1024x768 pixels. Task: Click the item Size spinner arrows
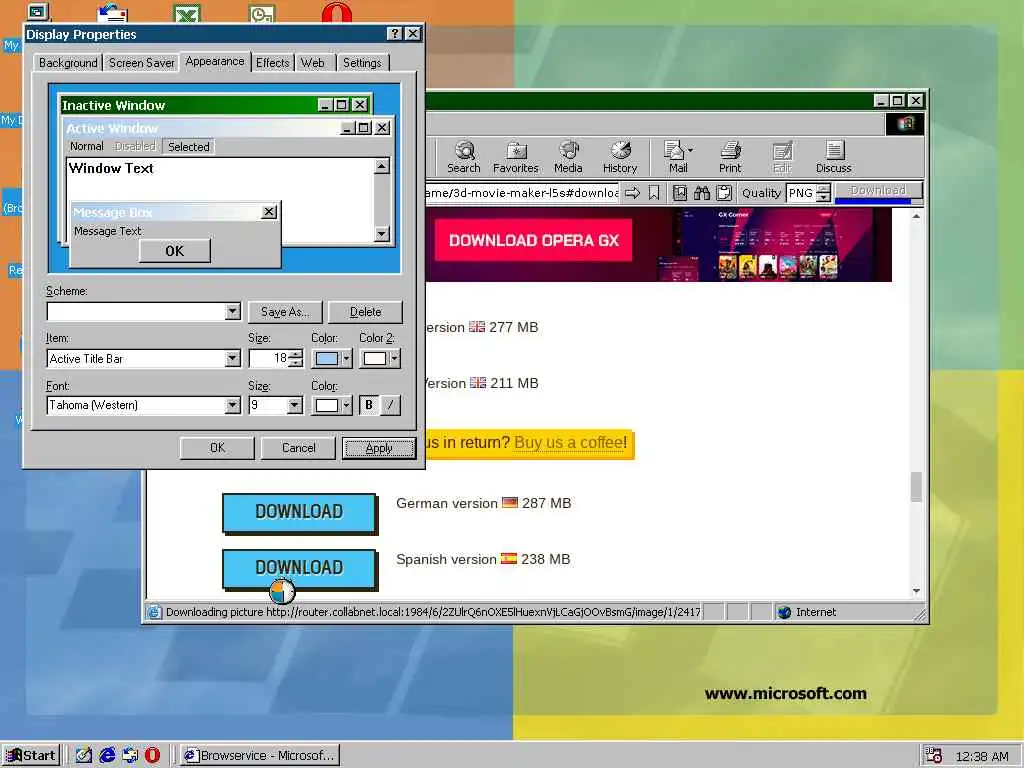[x=296, y=359]
